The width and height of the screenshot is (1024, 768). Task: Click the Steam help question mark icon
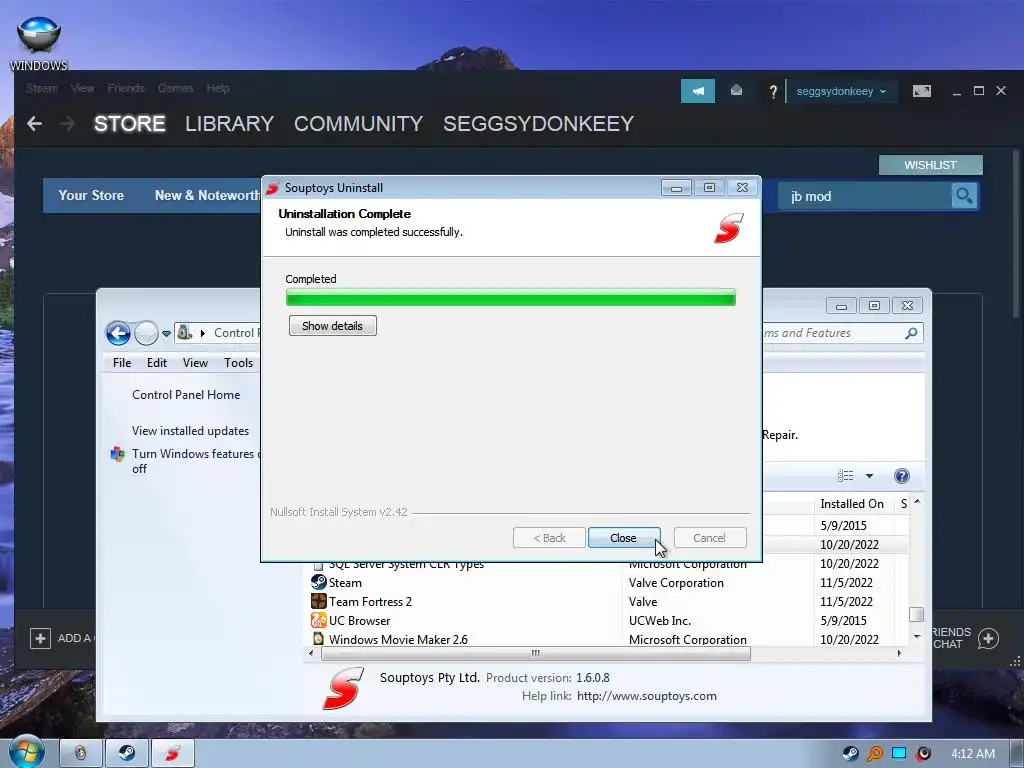[x=773, y=92]
